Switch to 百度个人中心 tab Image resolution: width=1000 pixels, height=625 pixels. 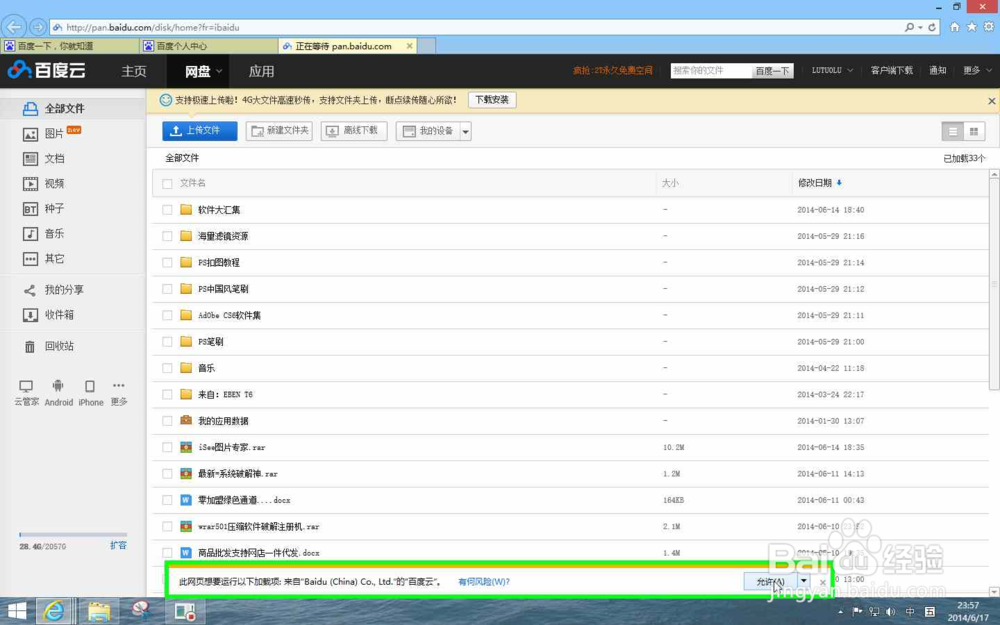coord(209,46)
